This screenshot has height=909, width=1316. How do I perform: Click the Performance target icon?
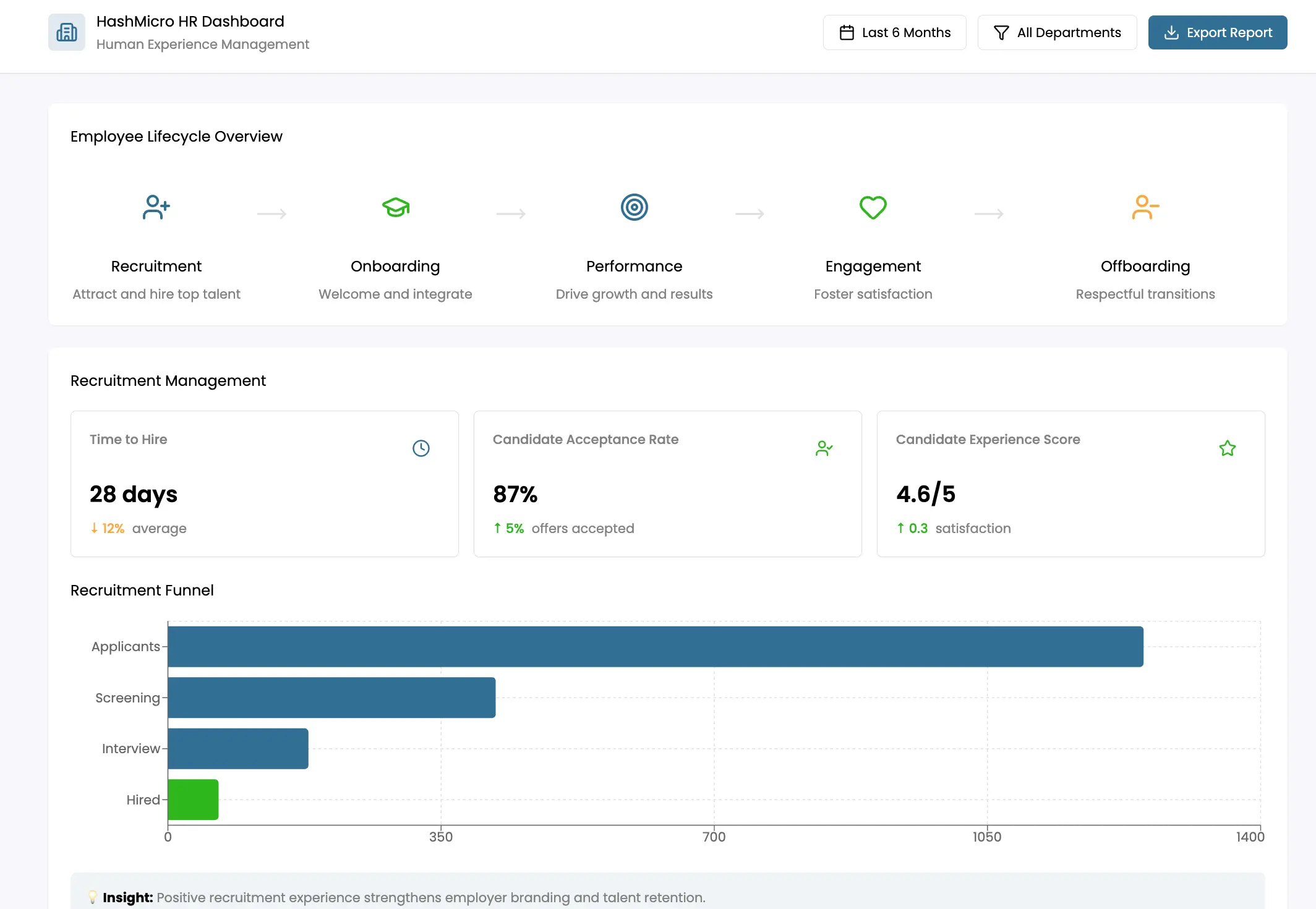pyautogui.click(x=634, y=208)
